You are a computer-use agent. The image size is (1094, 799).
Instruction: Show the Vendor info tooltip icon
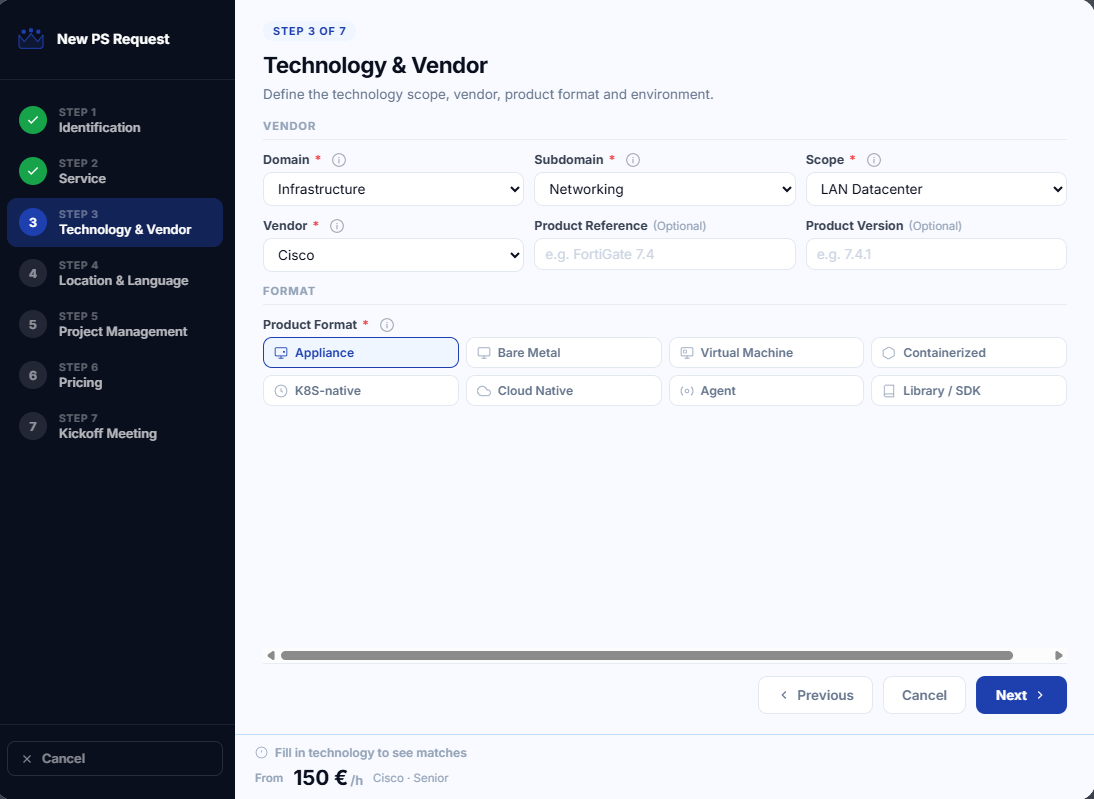coord(336,226)
